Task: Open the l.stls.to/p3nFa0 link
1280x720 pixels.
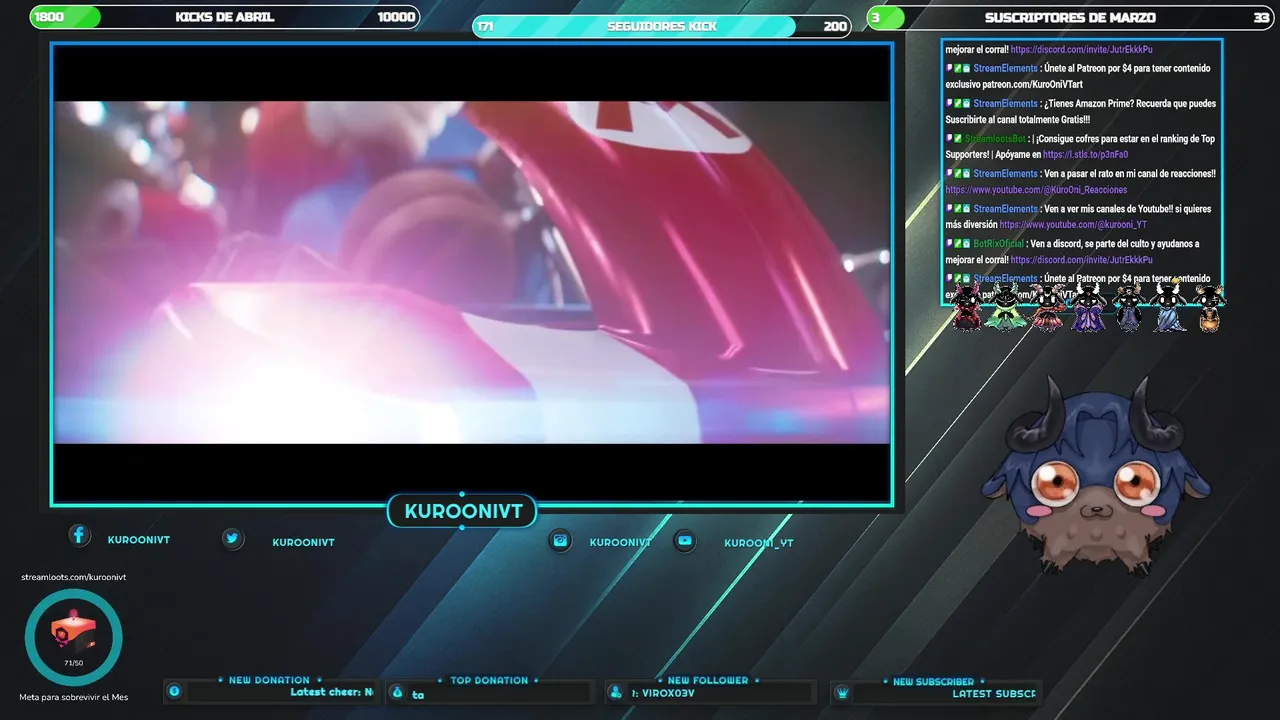Action: [1085, 155]
